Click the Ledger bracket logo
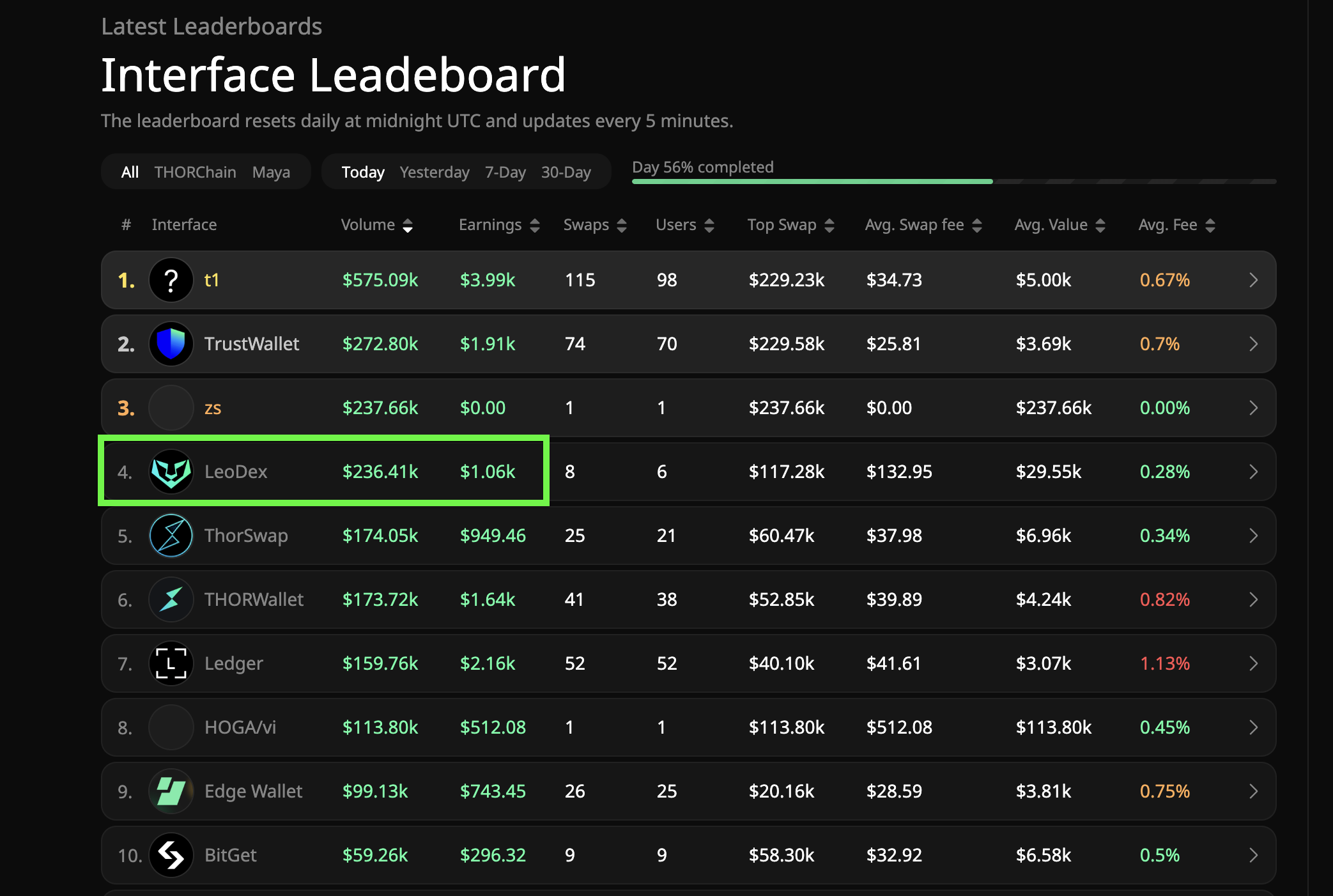This screenshot has width=1333, height=896. 171,663
